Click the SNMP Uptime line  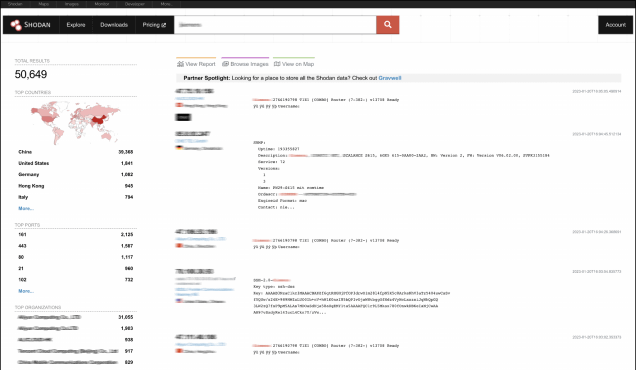[x=279, y=149]
